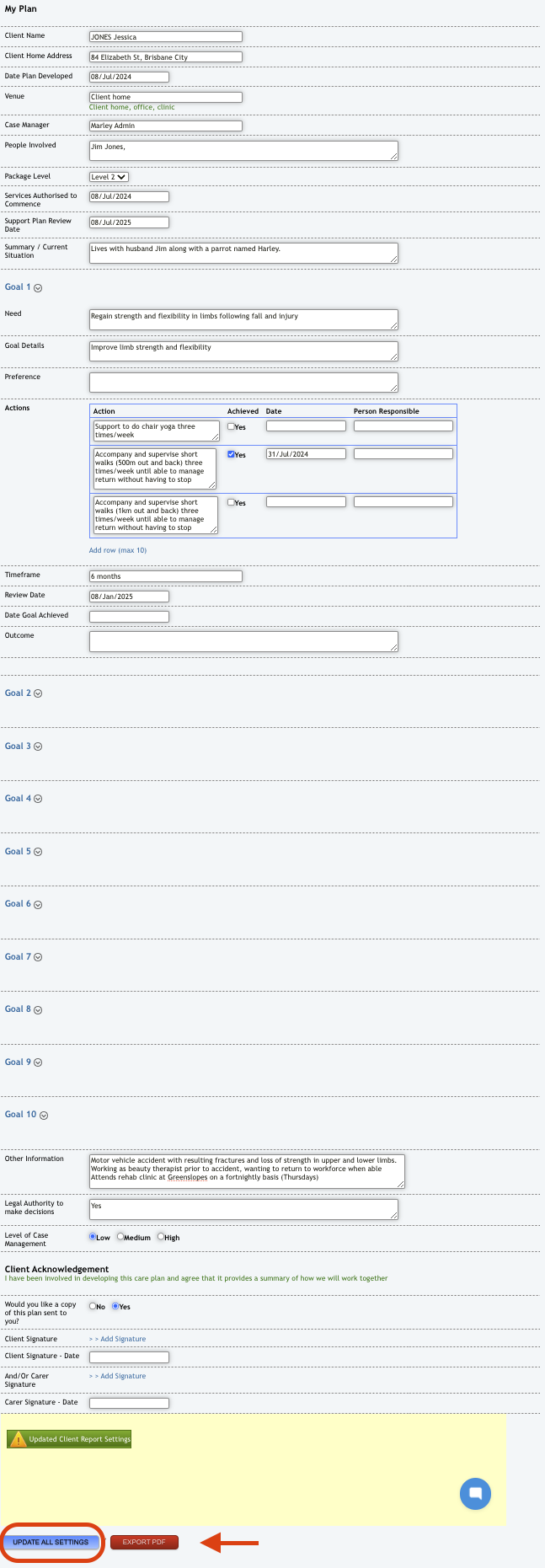Click the warning triangle icon

click(18, 1439)
